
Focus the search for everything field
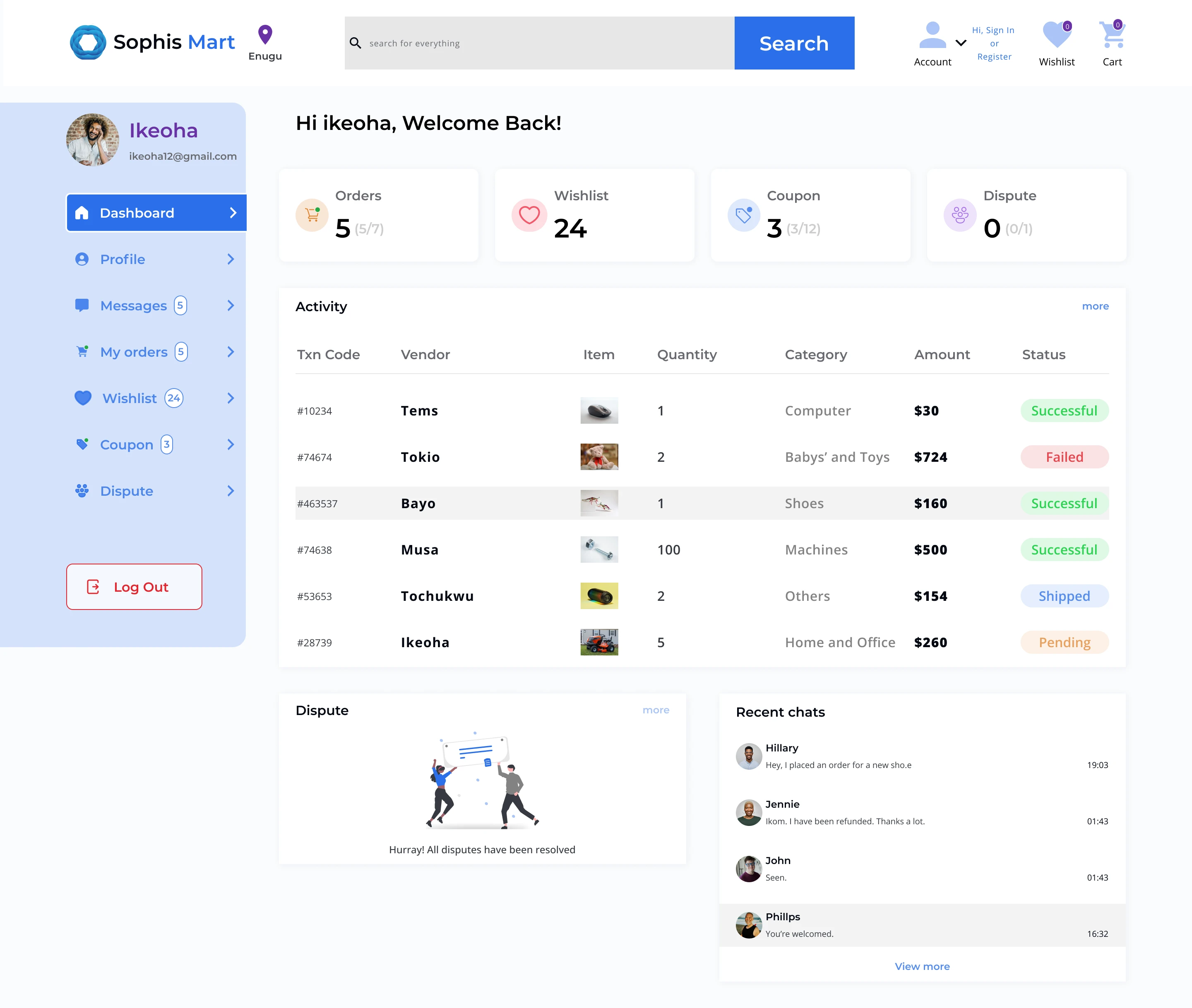coord(539,43)
